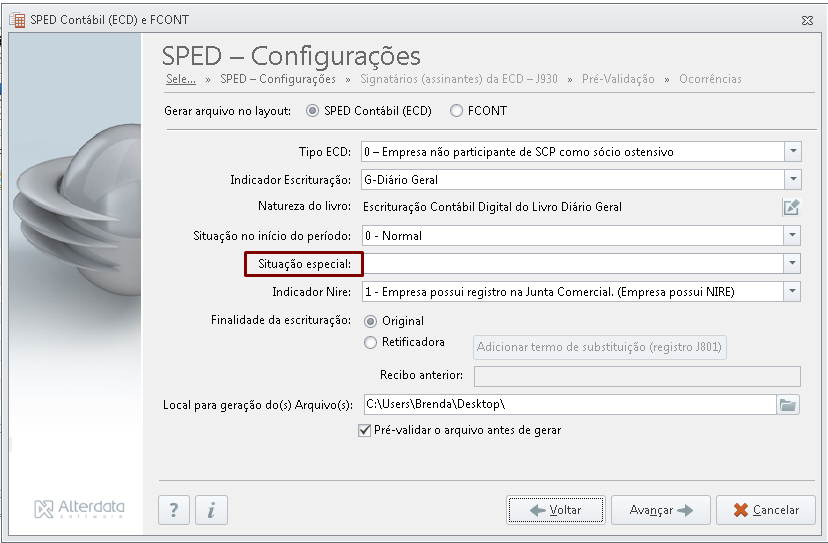
Task: Click the '0 - Normal' value text
Action: pyautogui.click(x=393, y=236)
